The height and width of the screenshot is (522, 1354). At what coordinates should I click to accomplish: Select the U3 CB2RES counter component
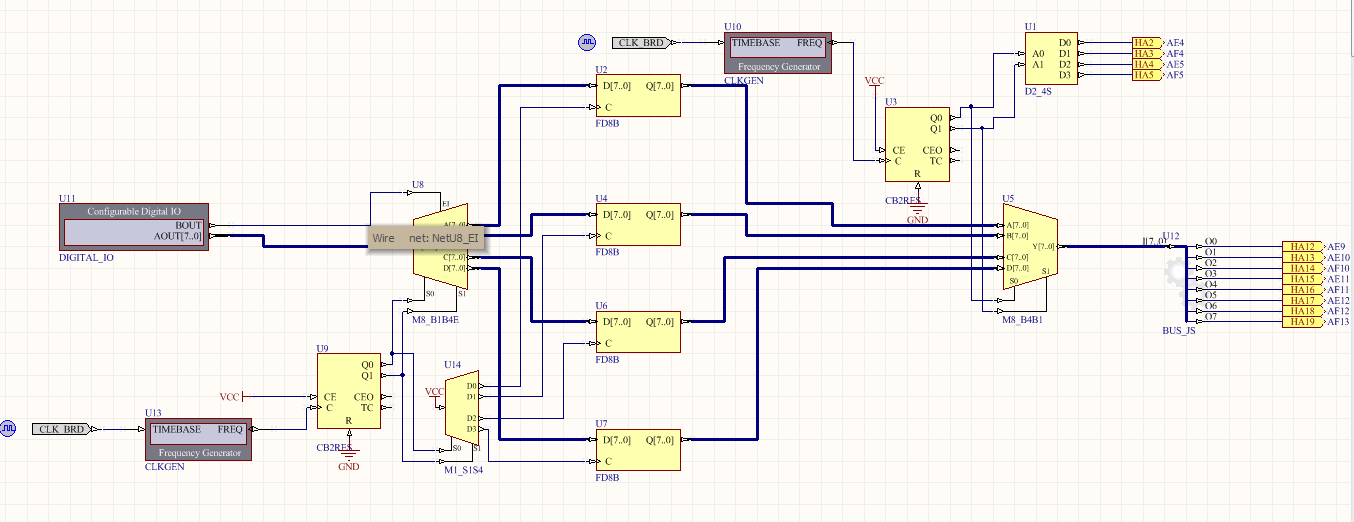click(x=916, y=145)
